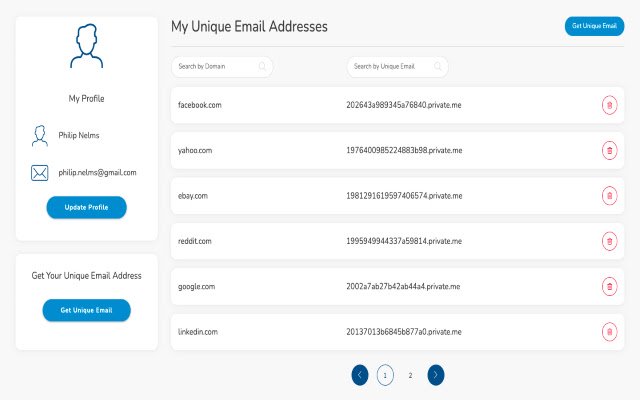The width and height of the screenshot is (640, 400).
Task: Click the 1995949944337a59814.private.me address
Action: coord(404,241)
